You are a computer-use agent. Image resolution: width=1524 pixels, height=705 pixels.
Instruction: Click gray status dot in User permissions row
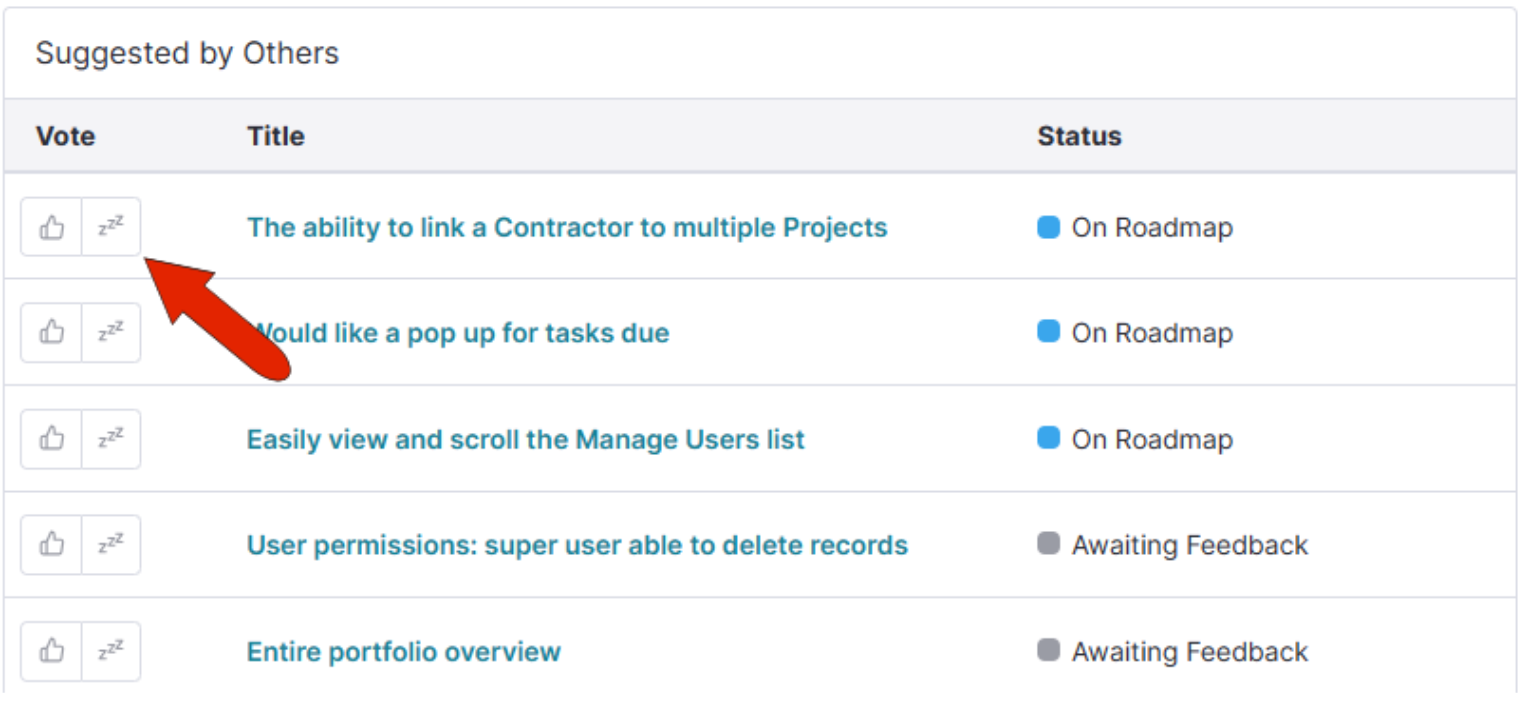[1048, 544]
